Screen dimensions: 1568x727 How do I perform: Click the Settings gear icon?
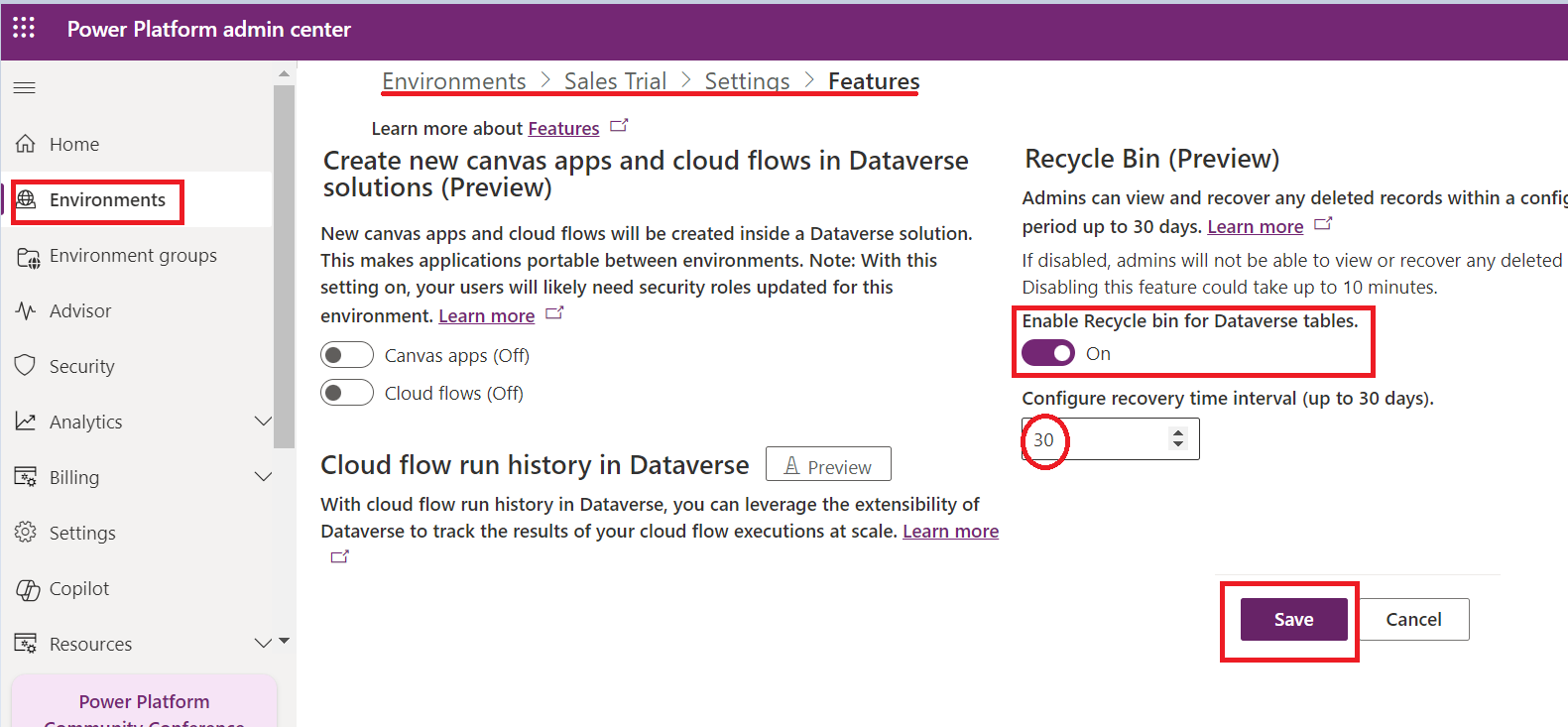coord(26,533)
